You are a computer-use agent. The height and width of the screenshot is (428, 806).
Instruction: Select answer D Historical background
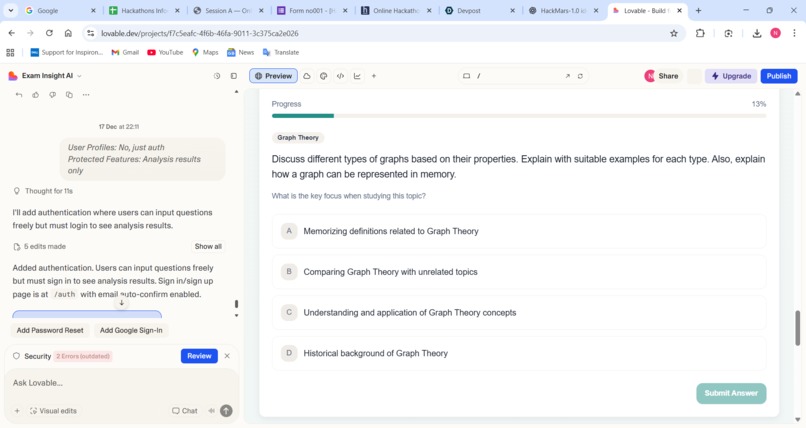[x=519, y=353]
